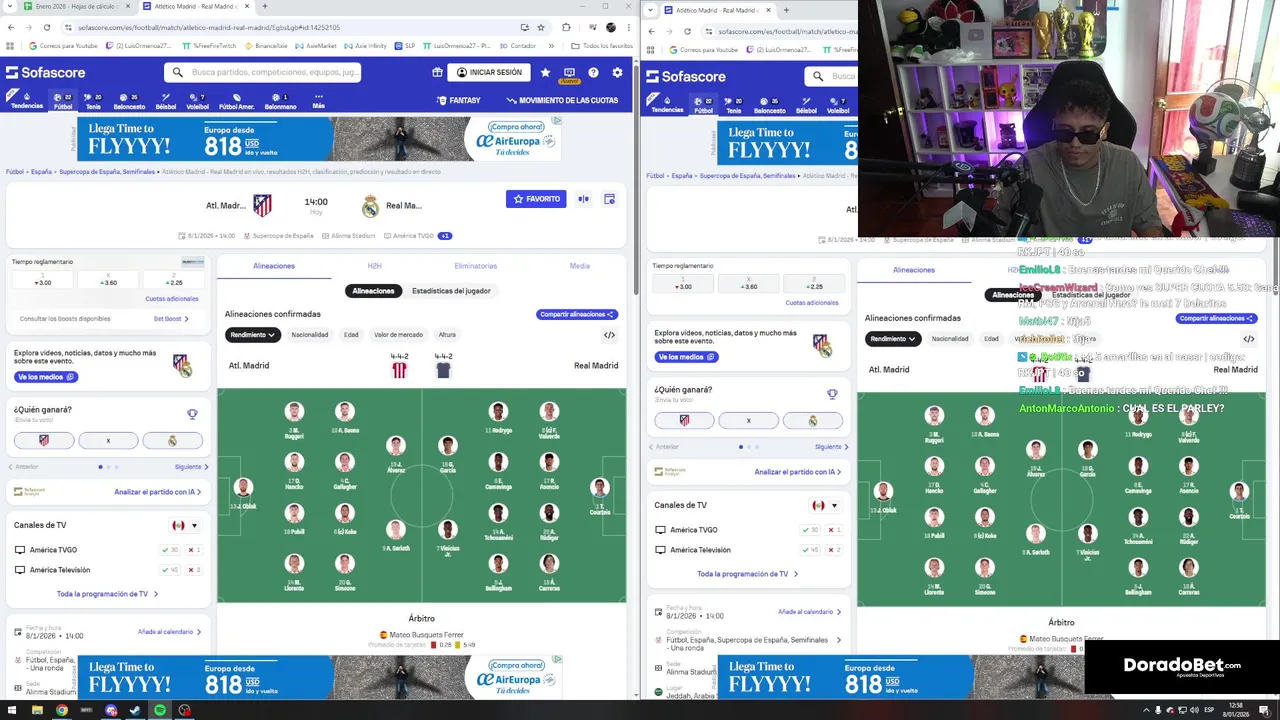Click the trophy icon in ¿Quién ganará? card

click(x=192, y=414)
